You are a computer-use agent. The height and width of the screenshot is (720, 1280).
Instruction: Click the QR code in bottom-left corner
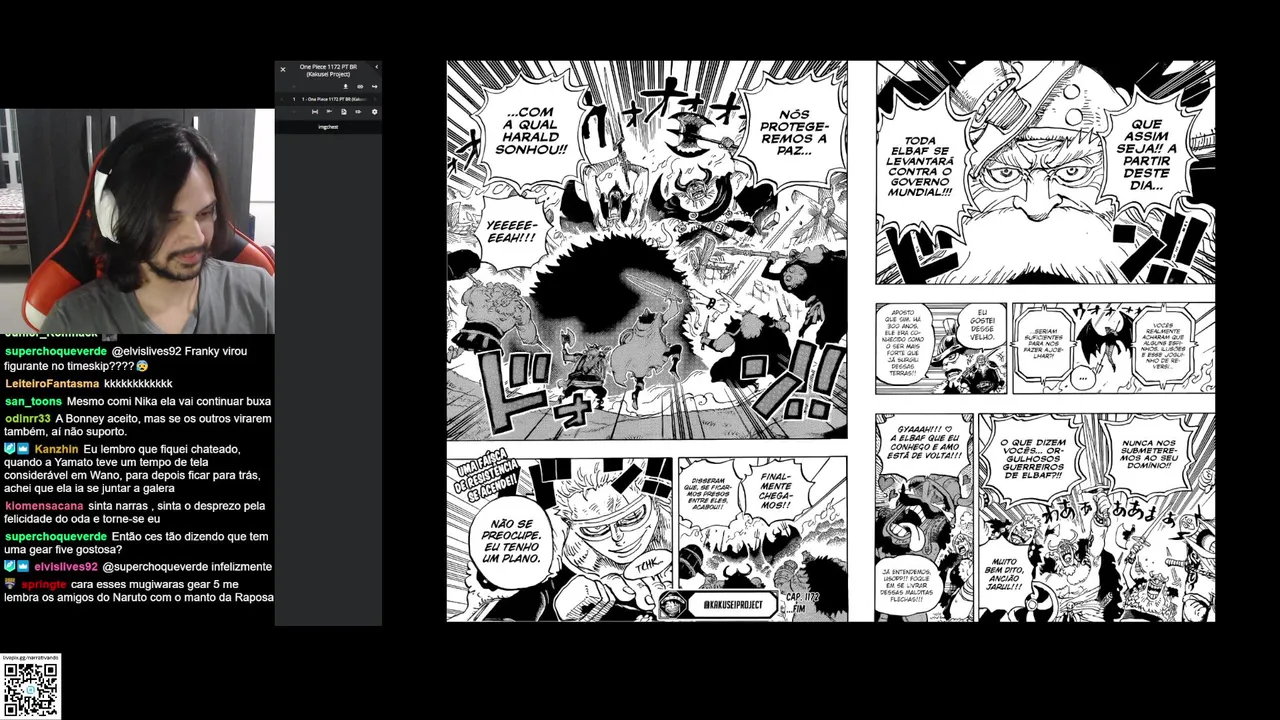31,690
